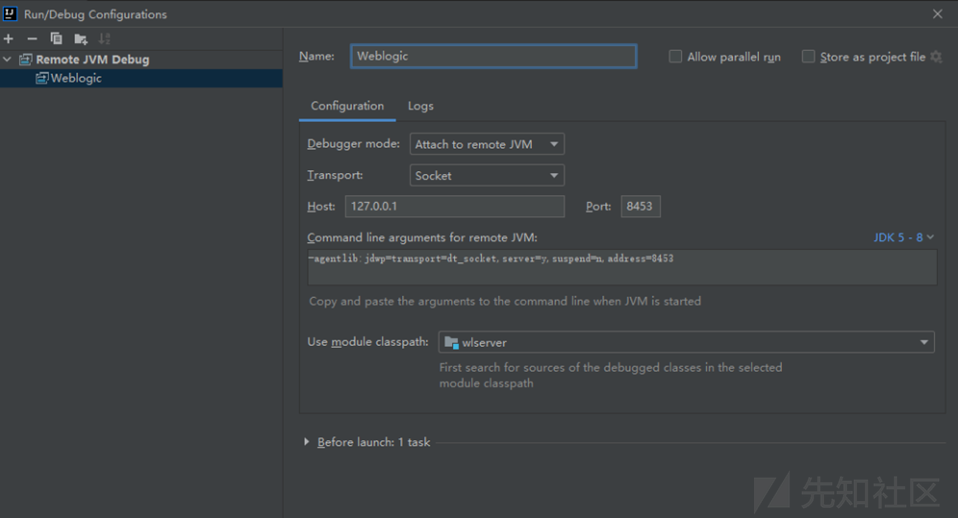
Task: Select the Configuration tab
Action: [347, 106]
